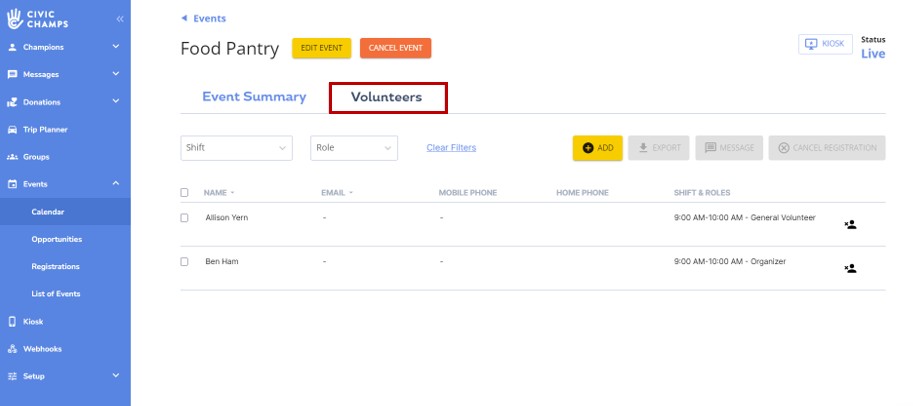Click the Clear Filters link

451,148
